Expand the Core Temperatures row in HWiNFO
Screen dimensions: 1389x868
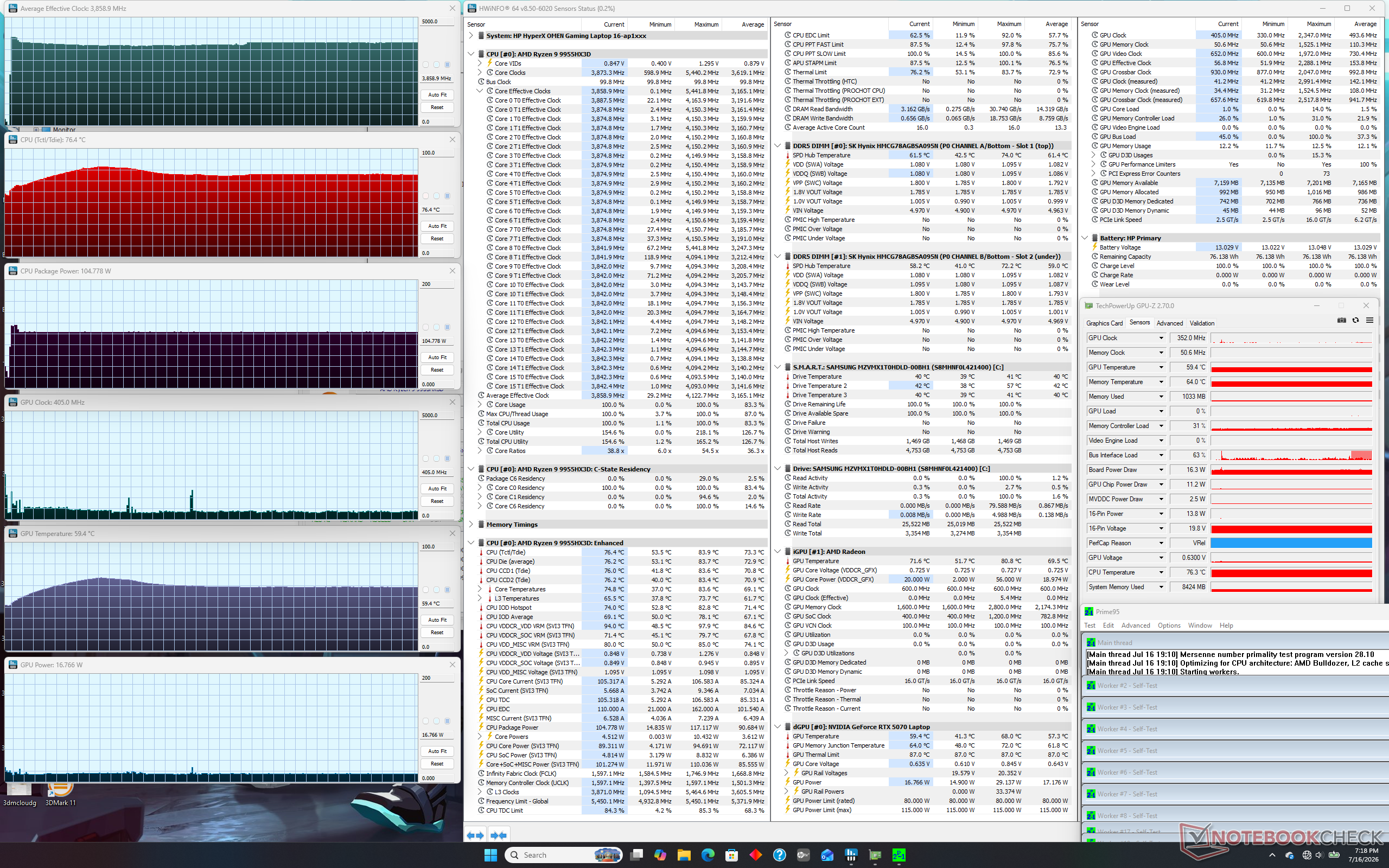[x=480, y=589]
